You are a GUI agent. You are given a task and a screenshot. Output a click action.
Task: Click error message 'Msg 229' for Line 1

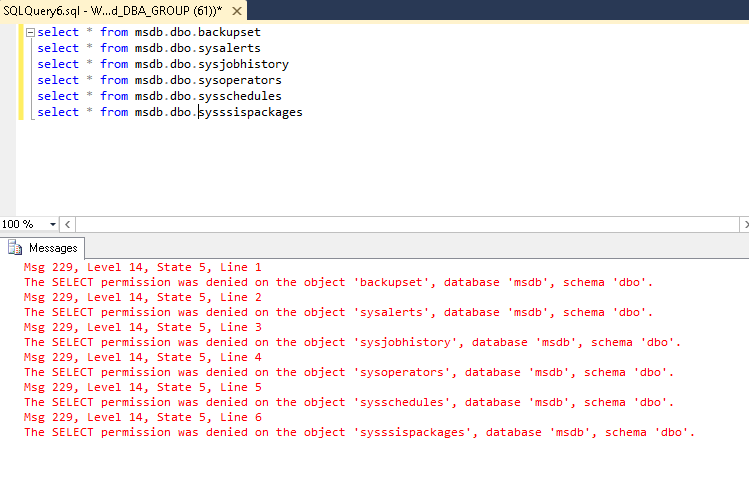pyautogui.click(x=143, y=267)
